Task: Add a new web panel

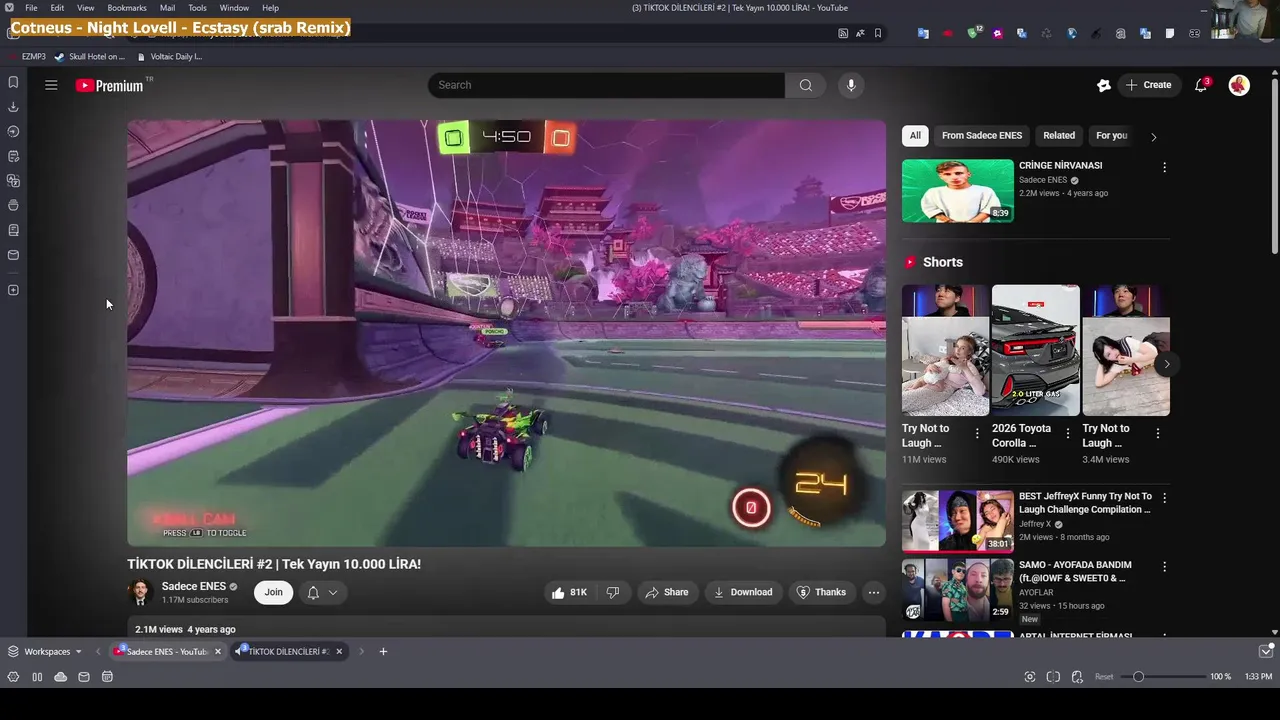Action: [x=13, y=290]
